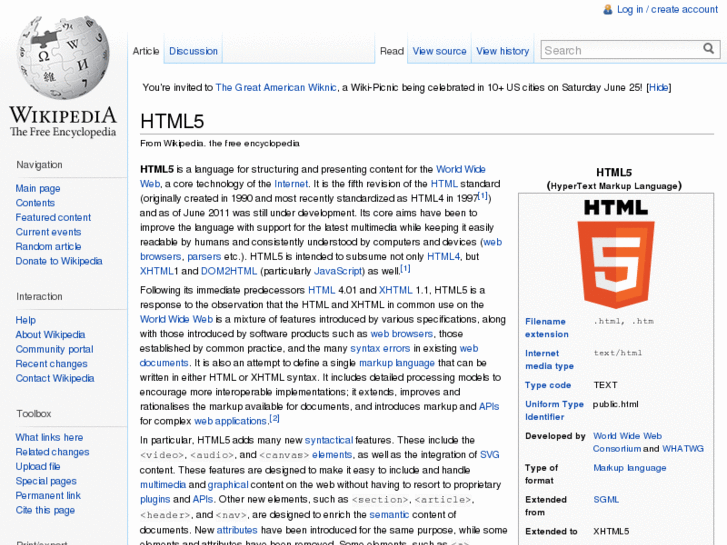This screenshot has width=727, height=545.
Task: Hide the Wiknic invitation banner
Action: click(659, 87)
